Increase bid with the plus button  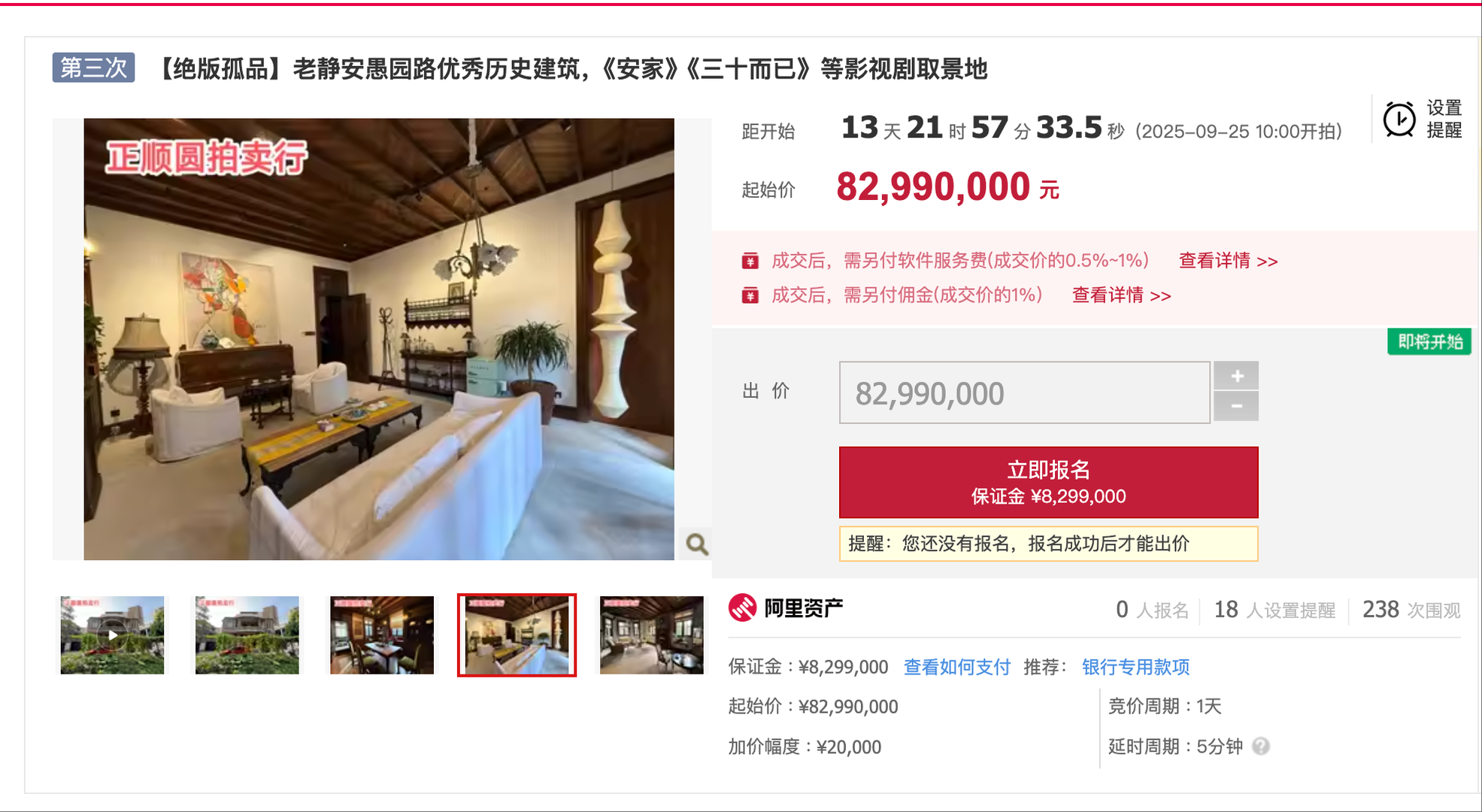coord(1236,375)
